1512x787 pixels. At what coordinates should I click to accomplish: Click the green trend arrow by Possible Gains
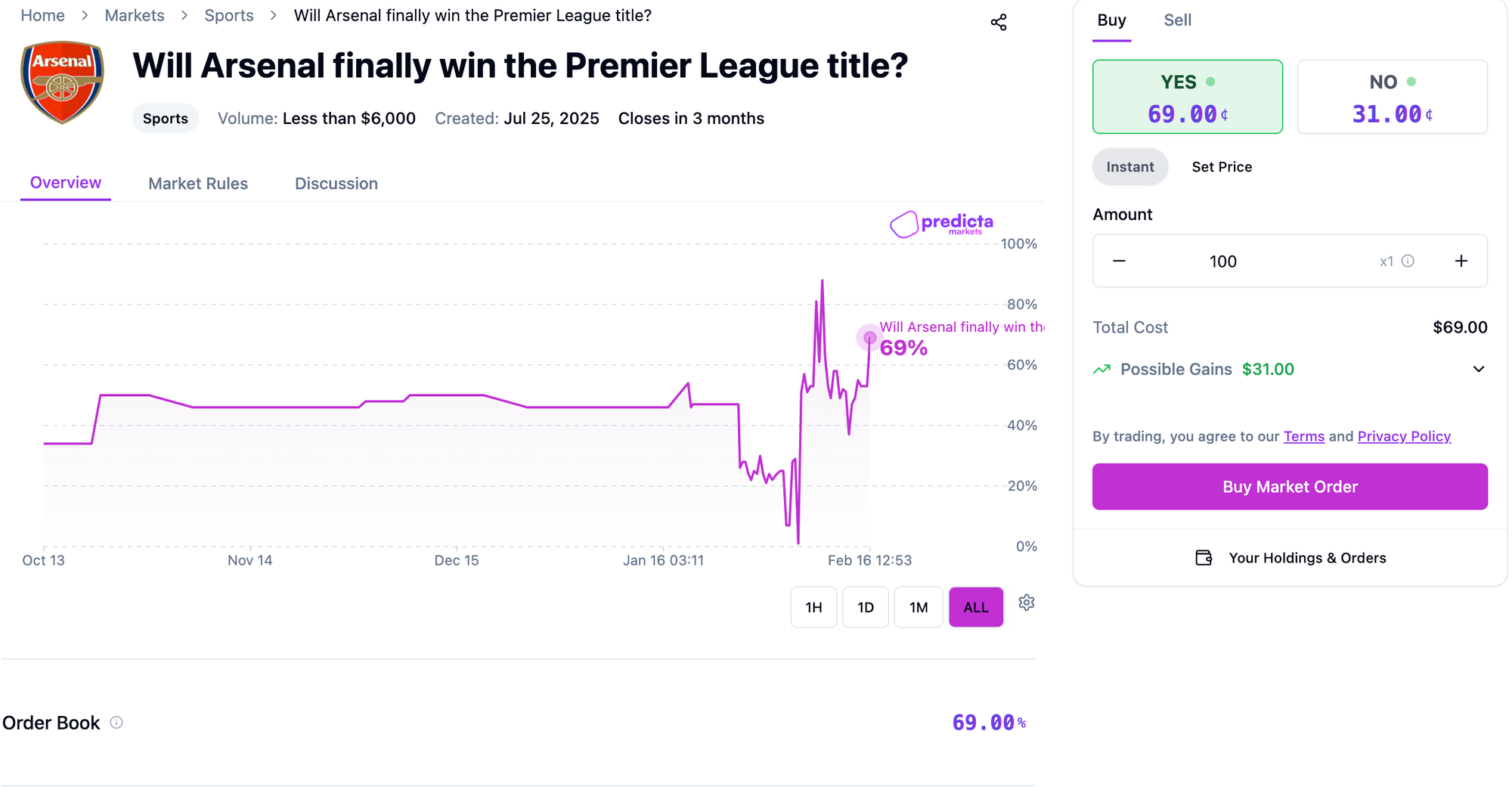1102,369
